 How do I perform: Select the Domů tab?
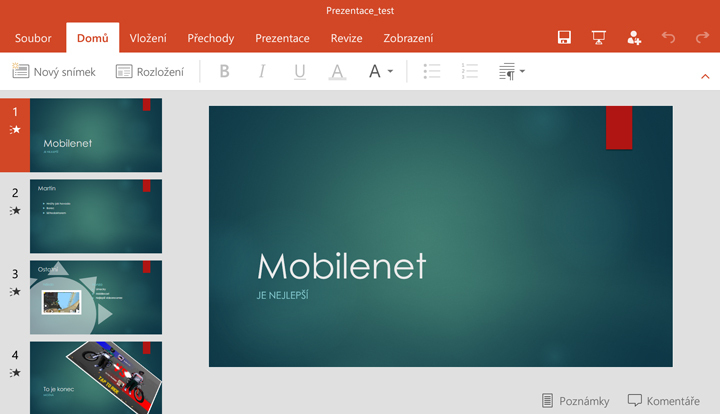[x=93, y=38]
